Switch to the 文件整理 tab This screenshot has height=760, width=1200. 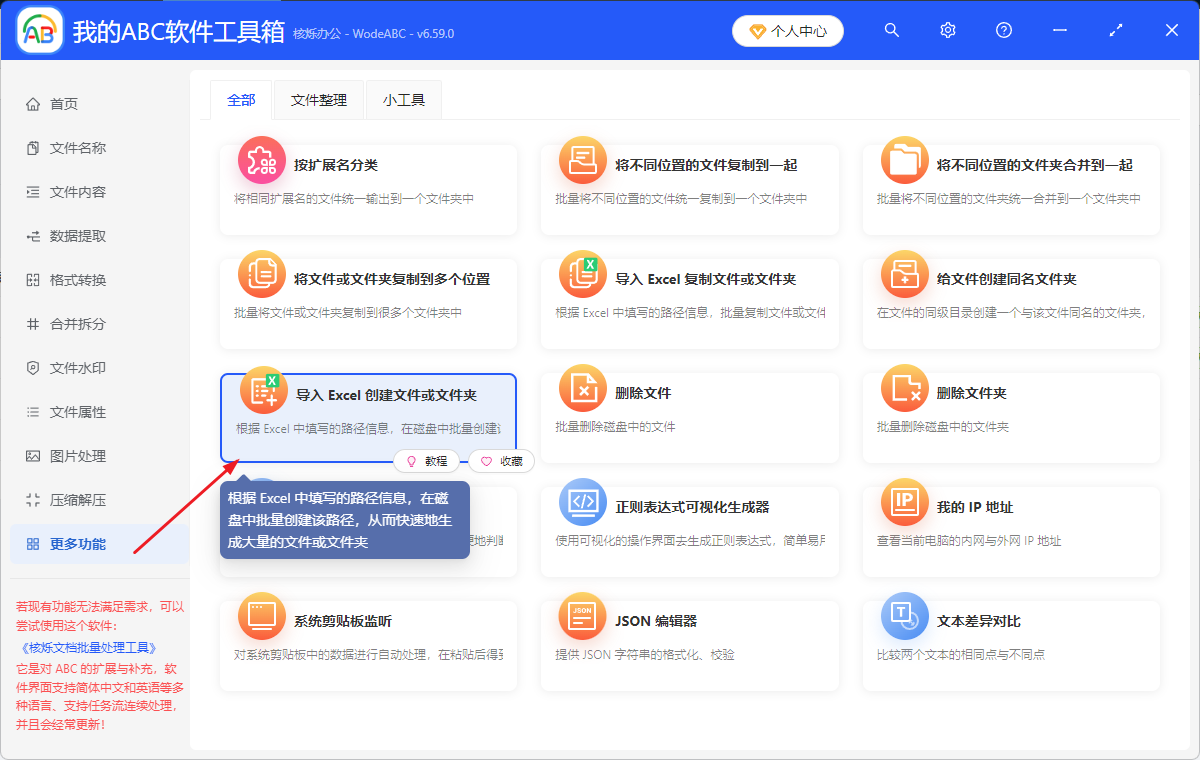(x=318, y=100)
